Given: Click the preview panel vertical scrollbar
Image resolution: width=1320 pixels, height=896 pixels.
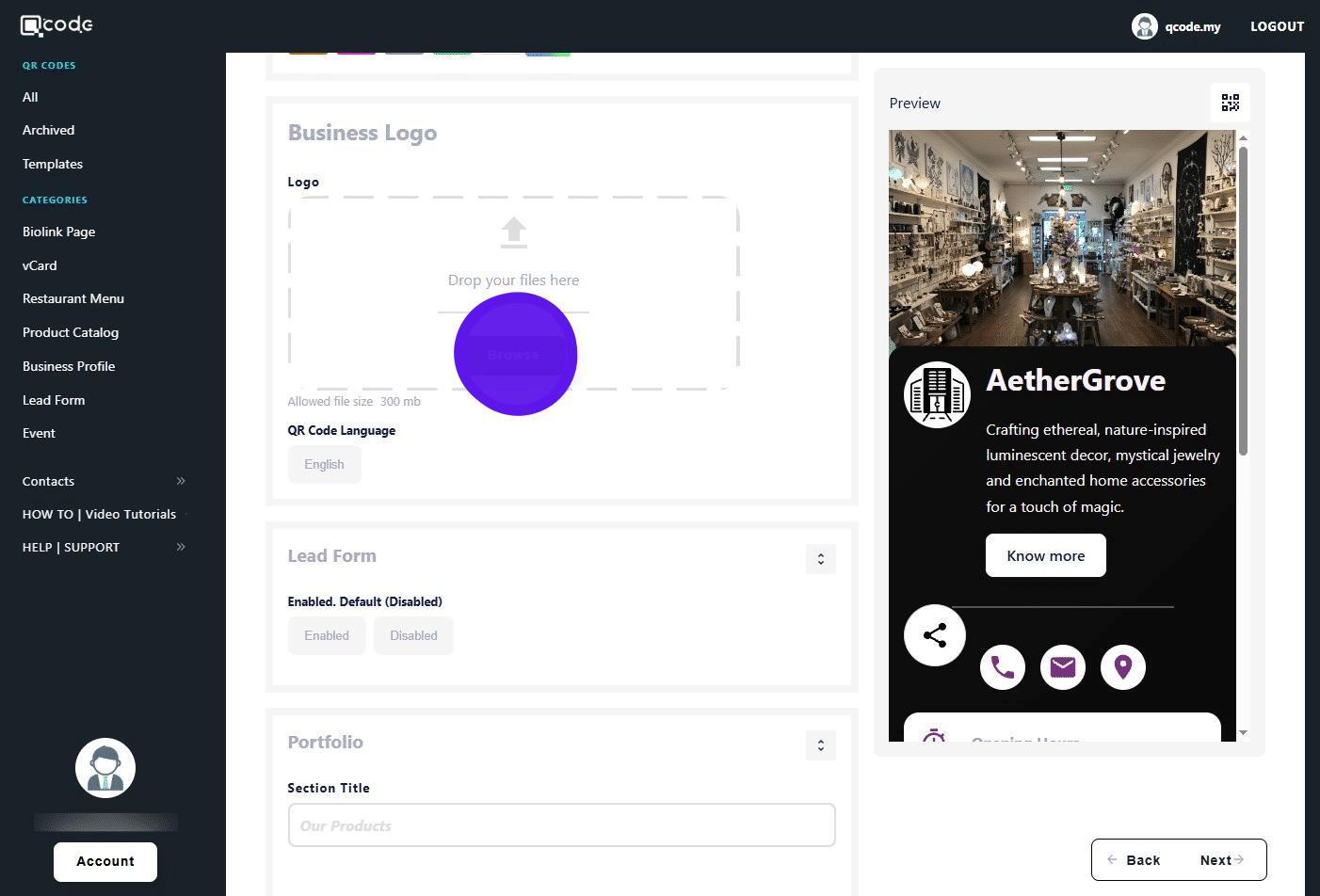Looking at the screenshot, I should [x=1243, y=301].
